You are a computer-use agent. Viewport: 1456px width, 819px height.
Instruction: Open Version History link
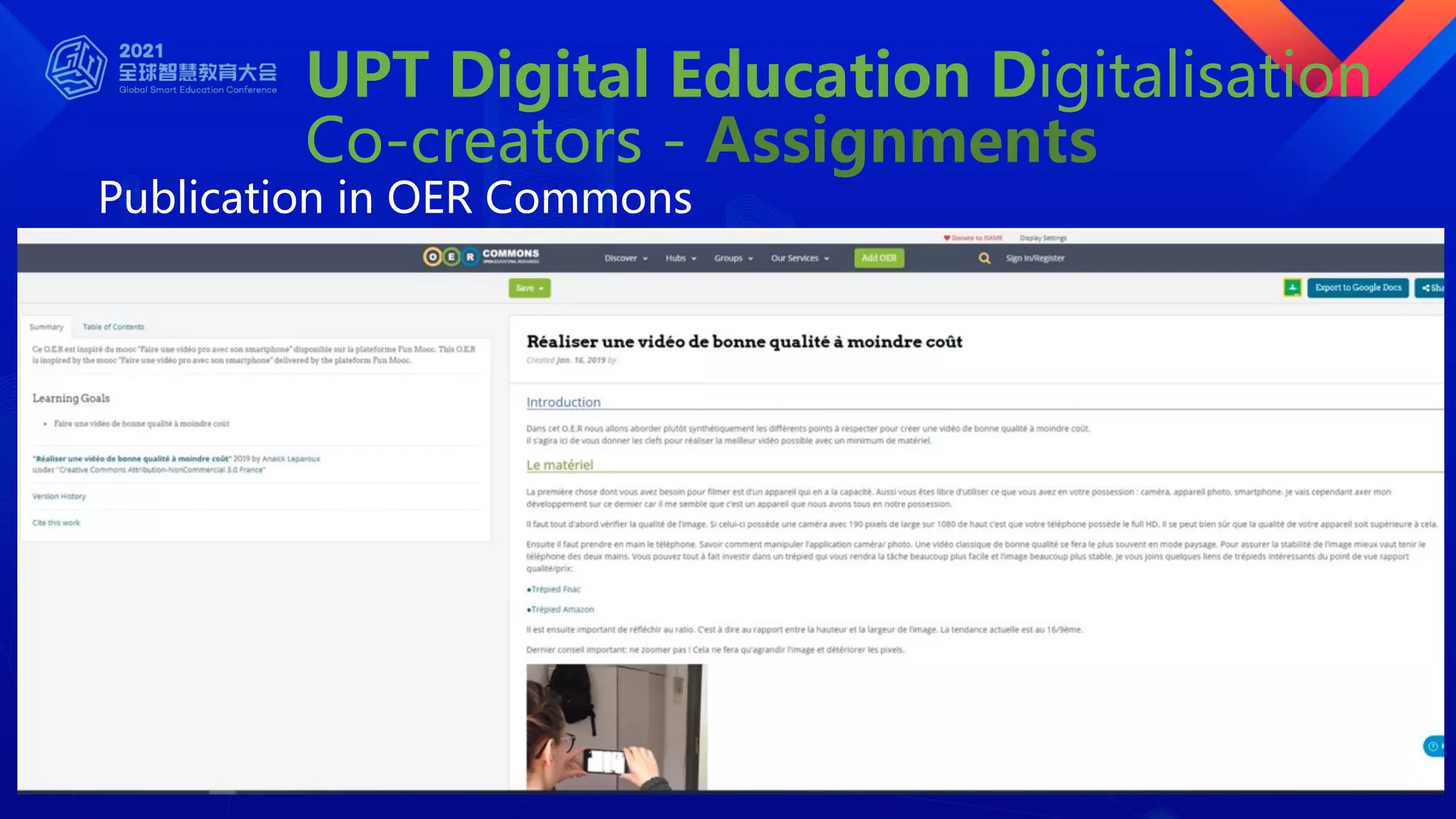(x=59, y=496)
